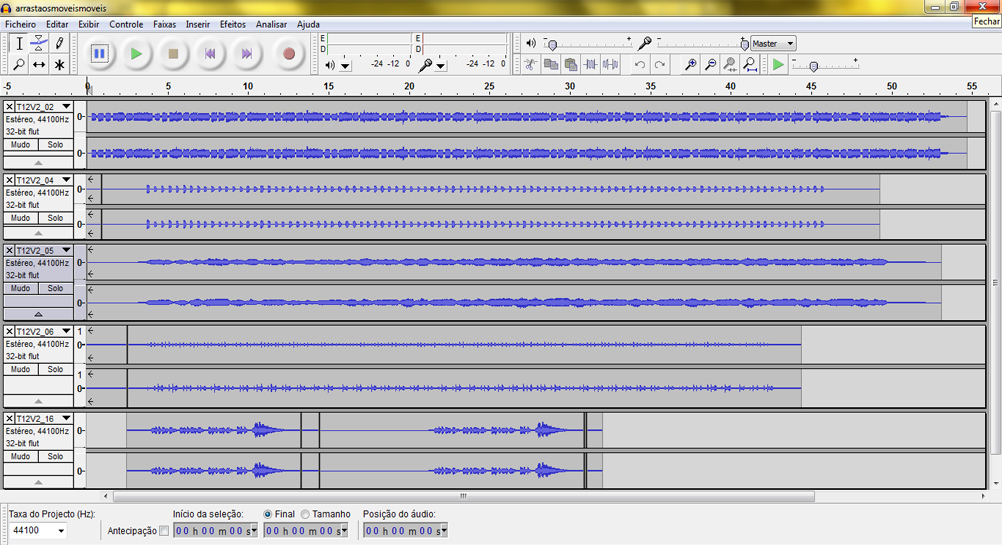Mute track T12V2_04
This screenshot has height=545, width=1002.
(20, 219)
